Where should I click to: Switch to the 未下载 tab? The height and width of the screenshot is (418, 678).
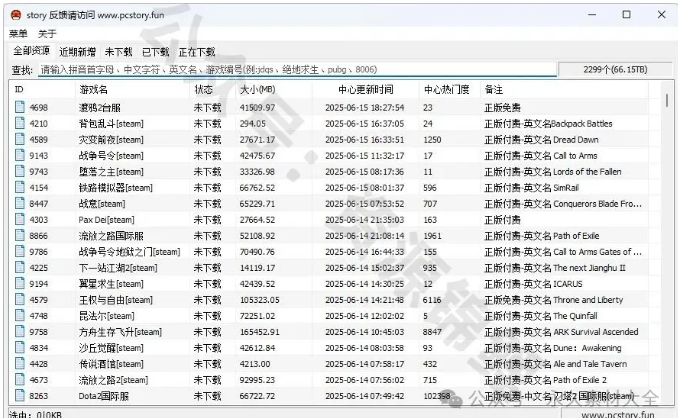118,52
